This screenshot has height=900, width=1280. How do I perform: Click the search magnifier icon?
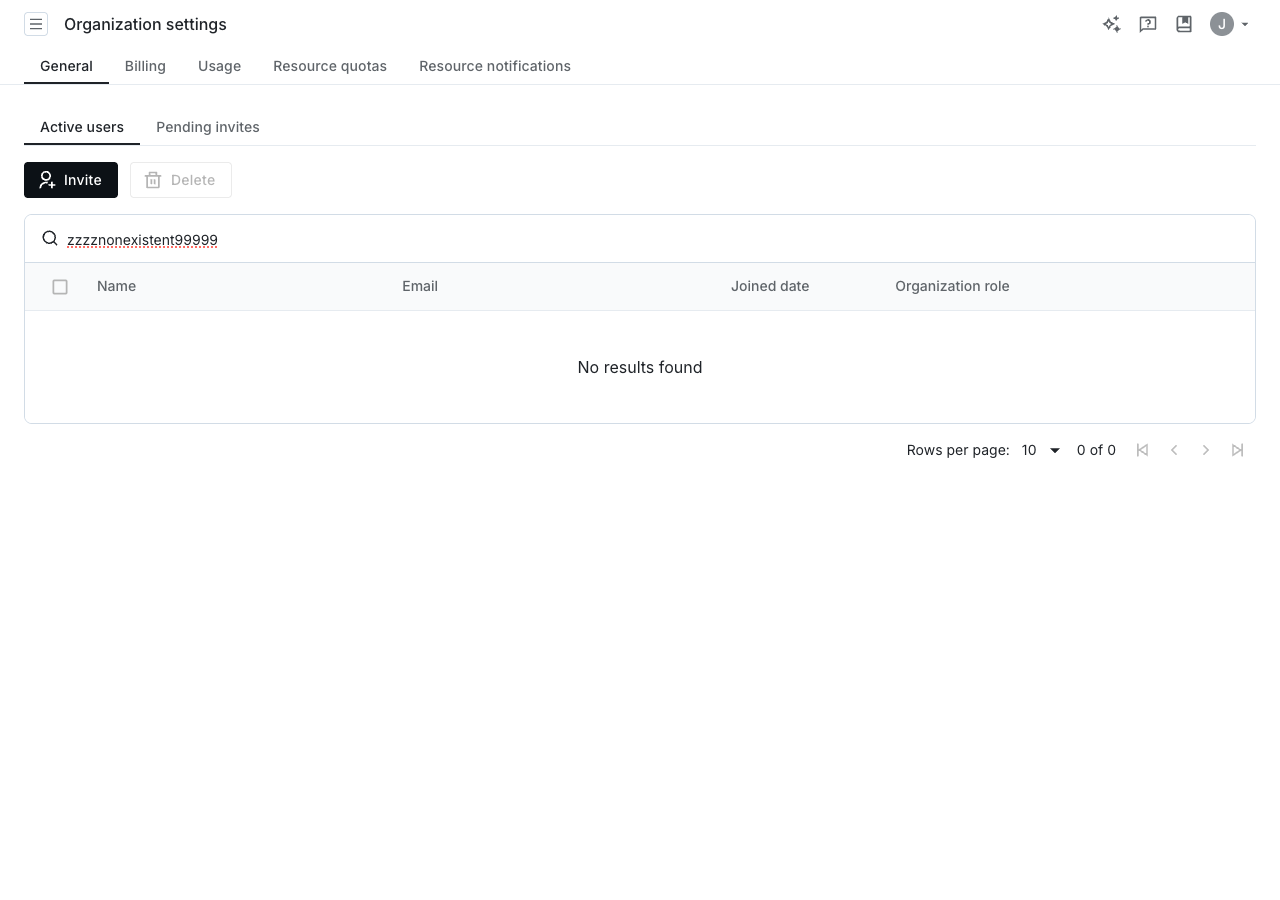click(x=50, y=238)
